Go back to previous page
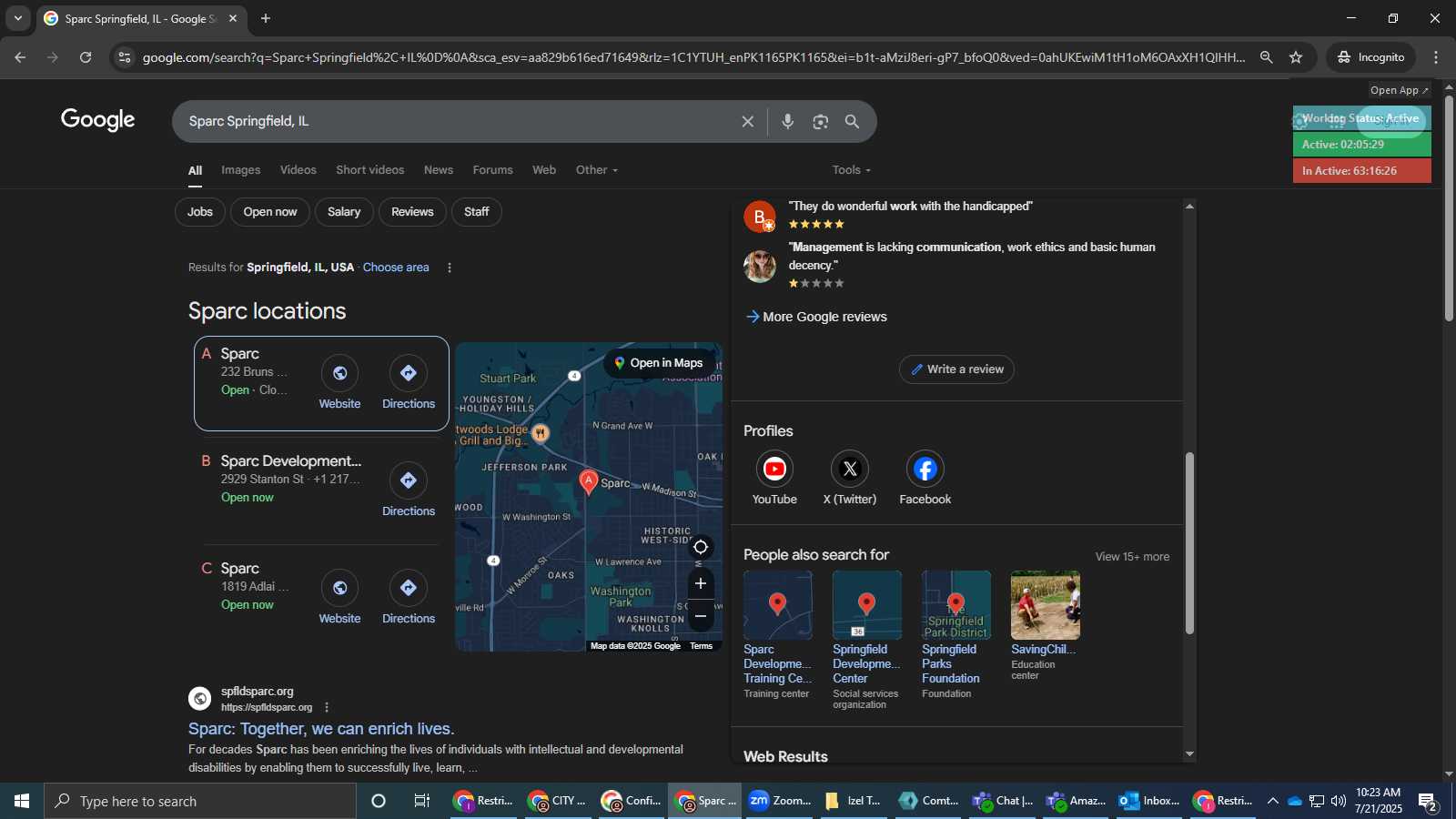The width and height of the screenshot is (1456, 819). pyautogui.click(x=20, y=57)
